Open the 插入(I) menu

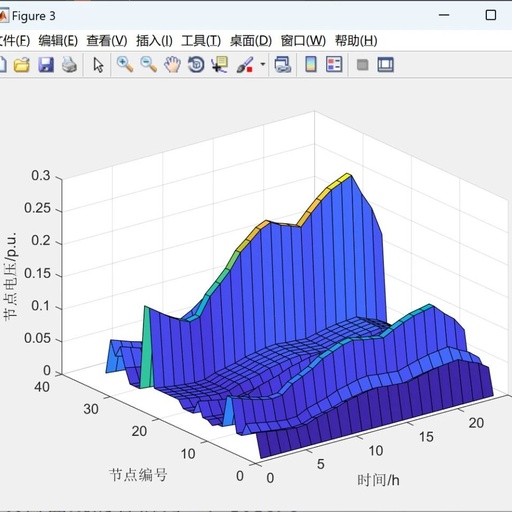[154, 41]
